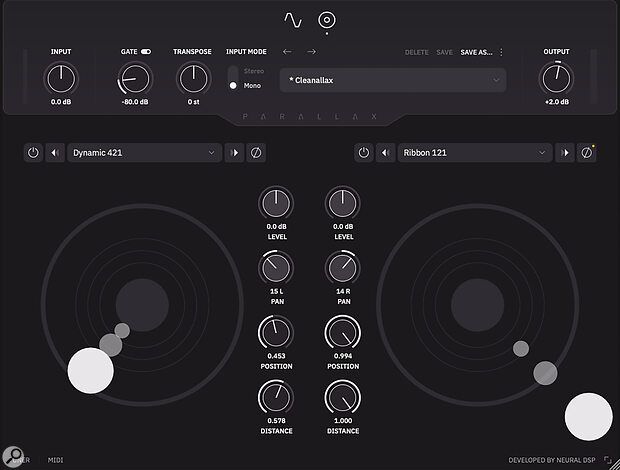Screen dimensions: 620x470
Task: Click Developed by Neural DSP text
Action: (x=552, y=460)
